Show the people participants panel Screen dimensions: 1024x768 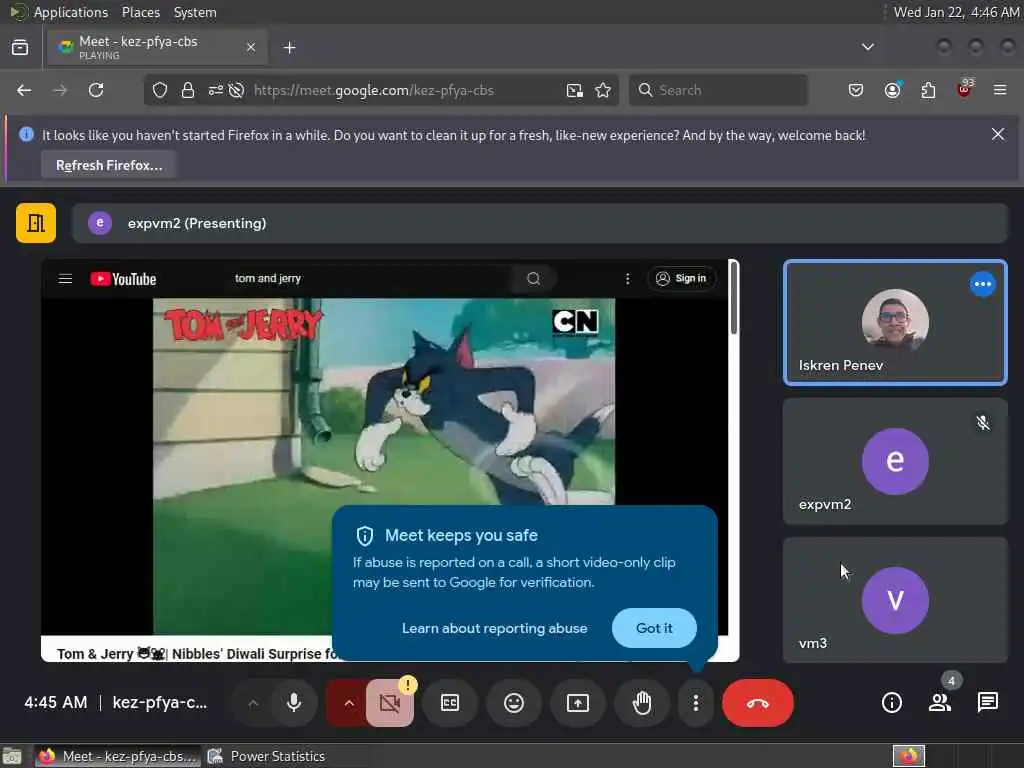click(940, 703)
